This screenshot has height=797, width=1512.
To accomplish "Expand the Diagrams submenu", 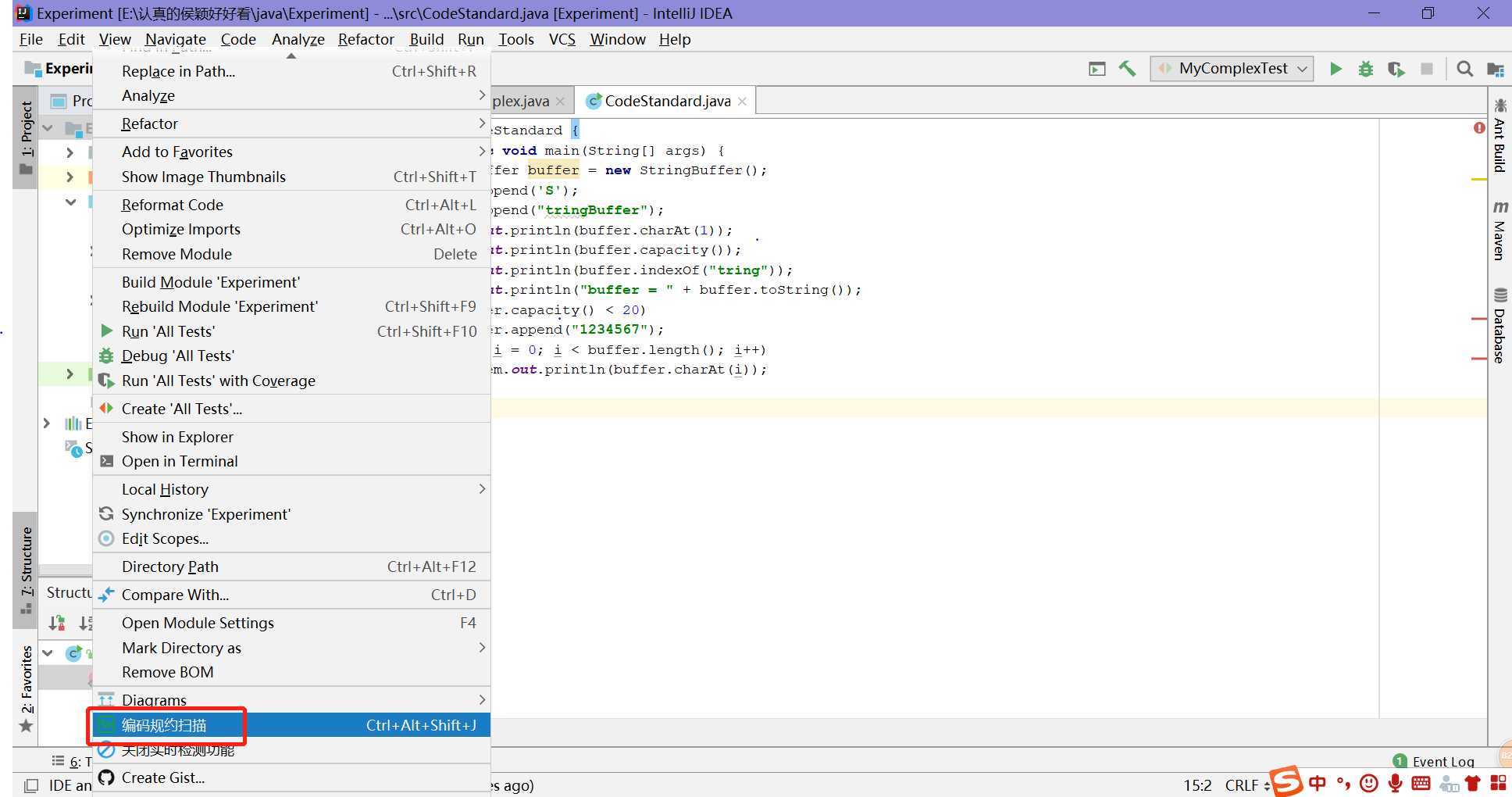I will 291,700.
